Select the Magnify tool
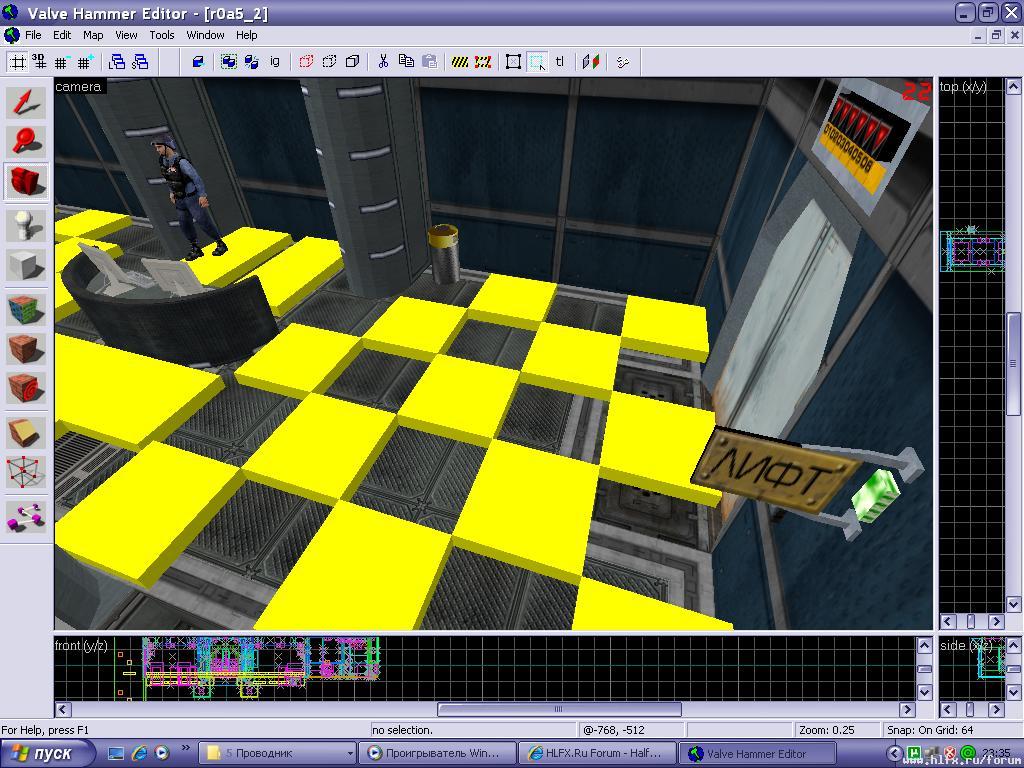Screen dimensions: 1024x768 [x=27, y=142]
